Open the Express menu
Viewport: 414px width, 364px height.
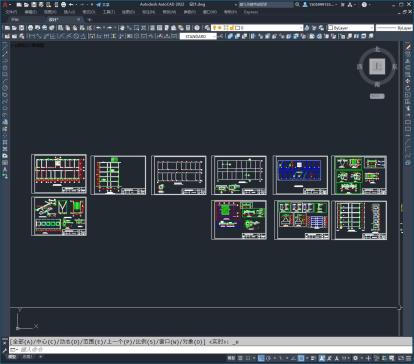(251, 12)
